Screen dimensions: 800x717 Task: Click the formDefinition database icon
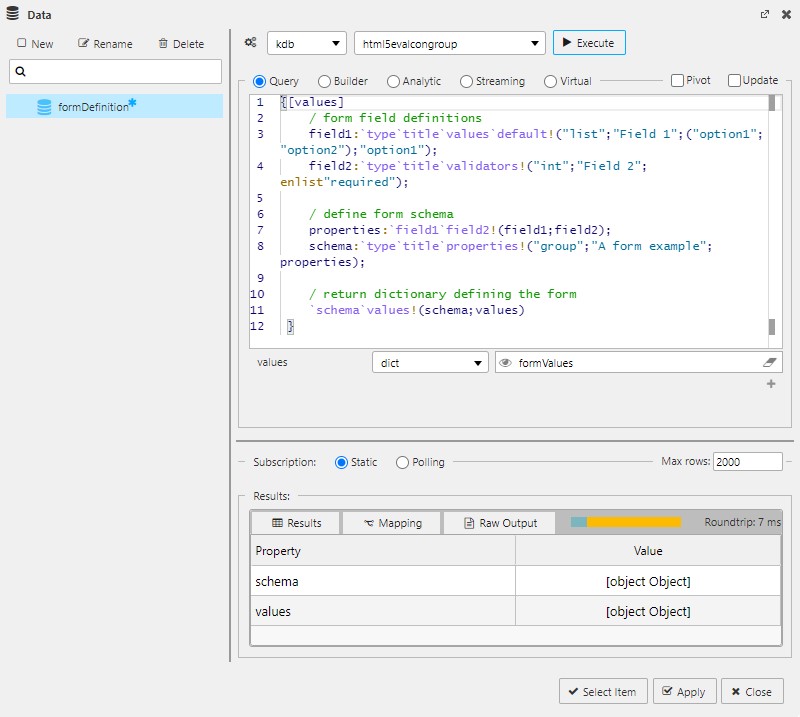[44, 107]
